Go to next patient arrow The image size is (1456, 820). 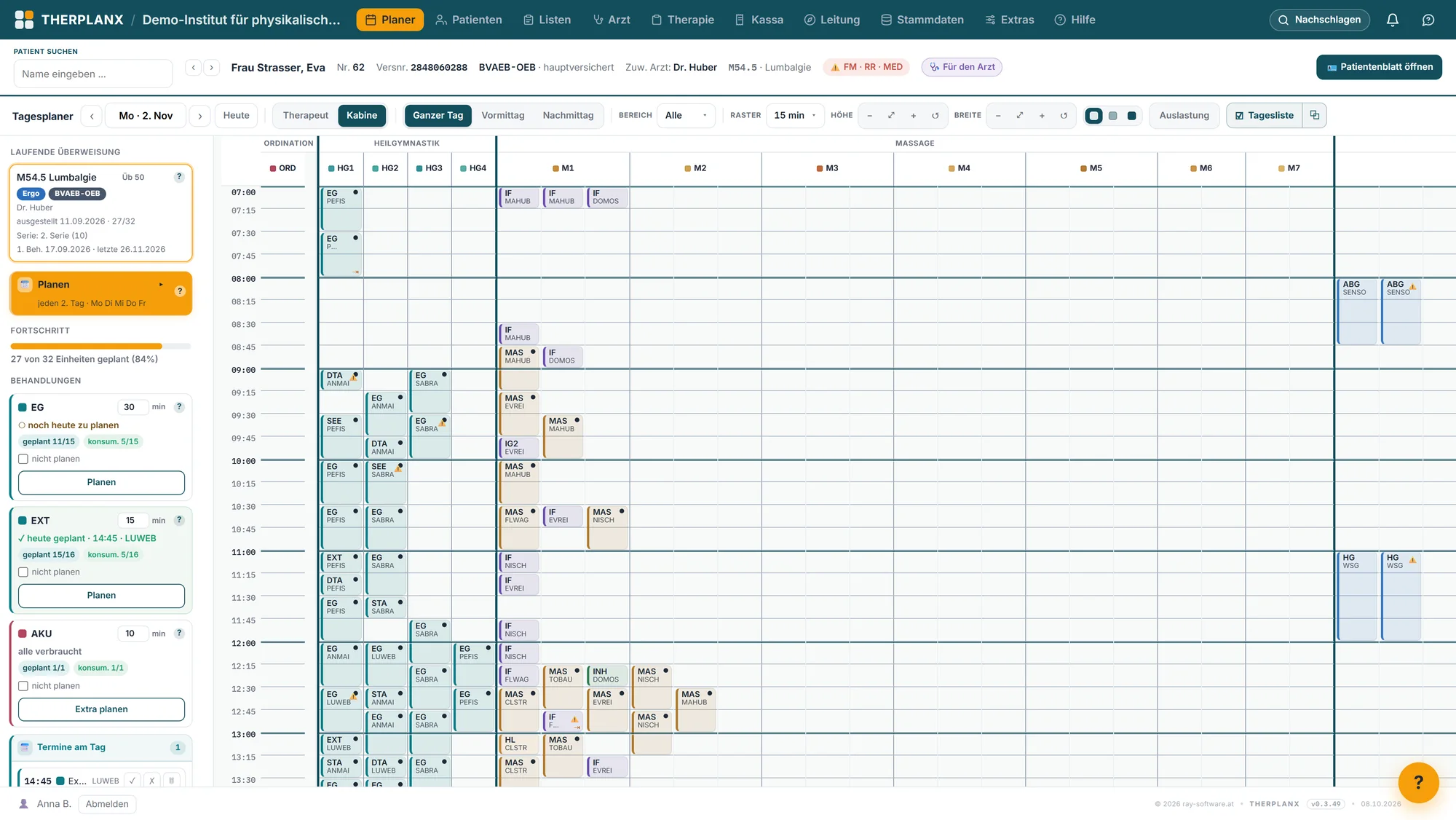212,68
